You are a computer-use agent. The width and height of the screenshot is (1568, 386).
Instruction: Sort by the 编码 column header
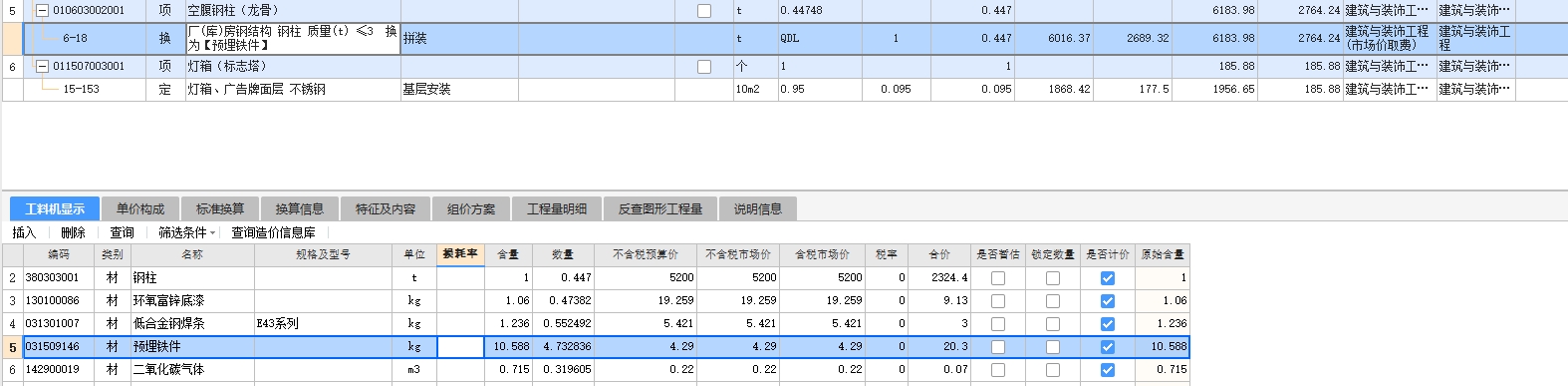pyautogui.click(x=59, y=254)
